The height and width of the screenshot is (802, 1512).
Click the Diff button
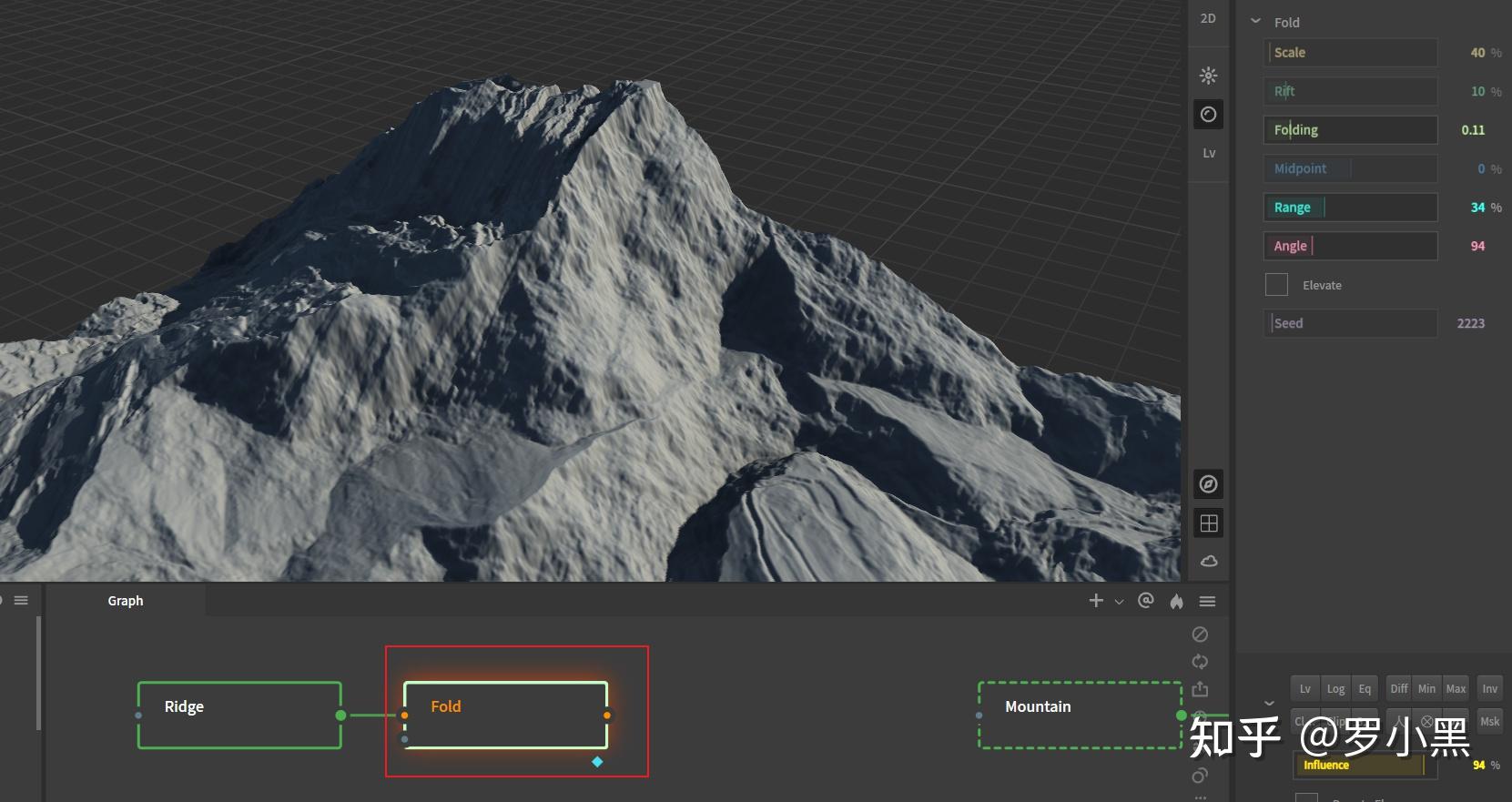(x=1399, y=689)
